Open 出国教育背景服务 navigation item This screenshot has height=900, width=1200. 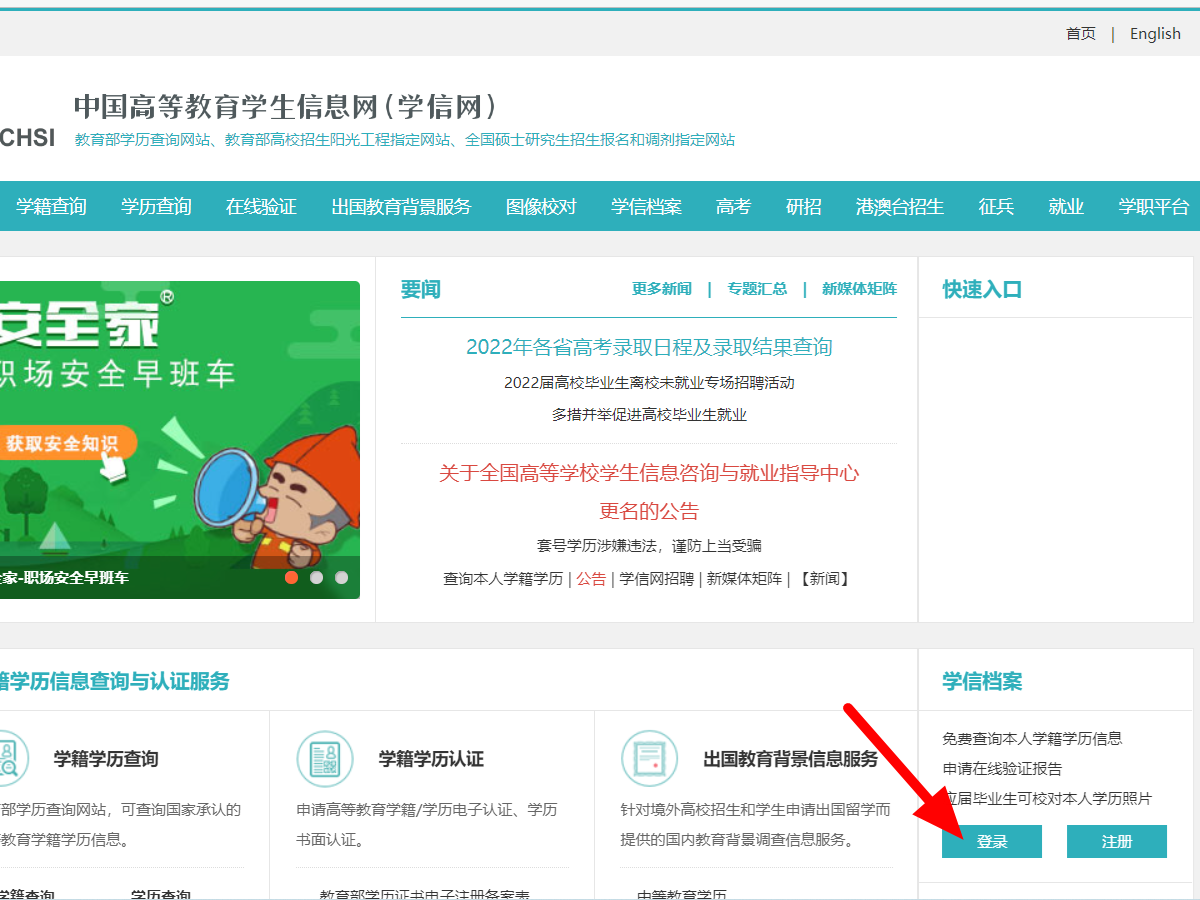(401, 207)
